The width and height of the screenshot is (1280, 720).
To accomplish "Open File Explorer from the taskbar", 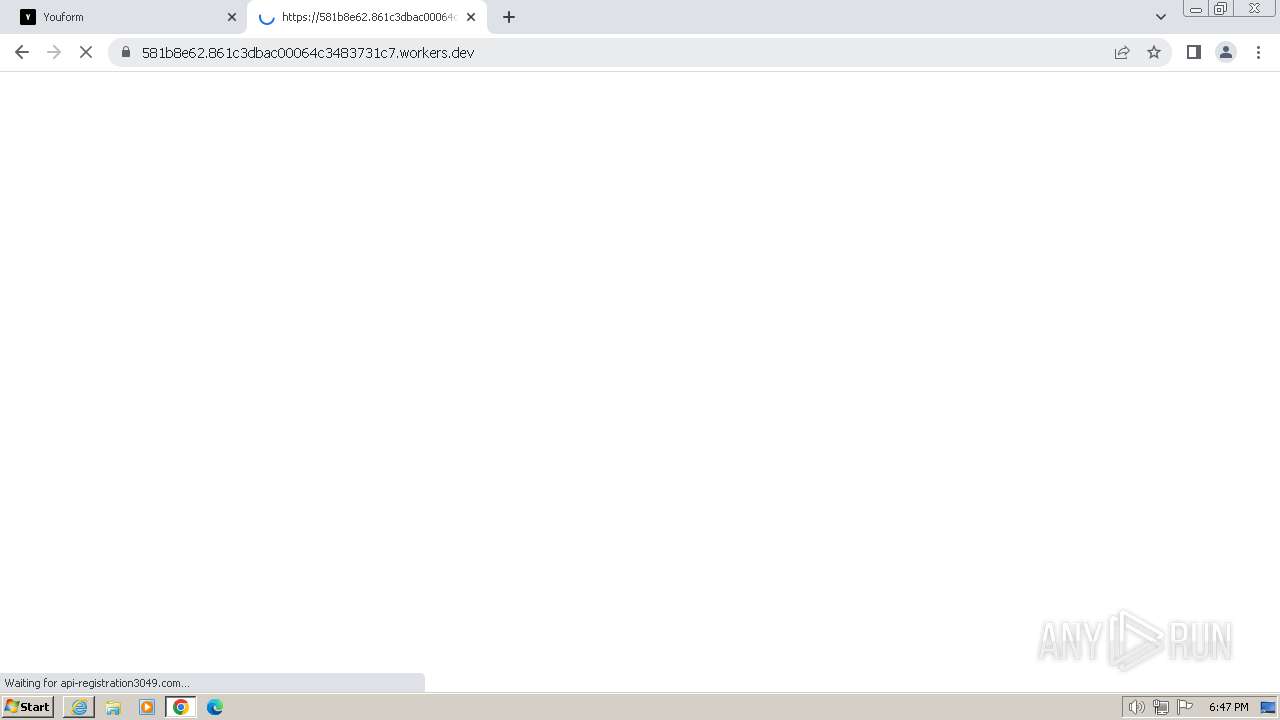I will click(113, 707).
